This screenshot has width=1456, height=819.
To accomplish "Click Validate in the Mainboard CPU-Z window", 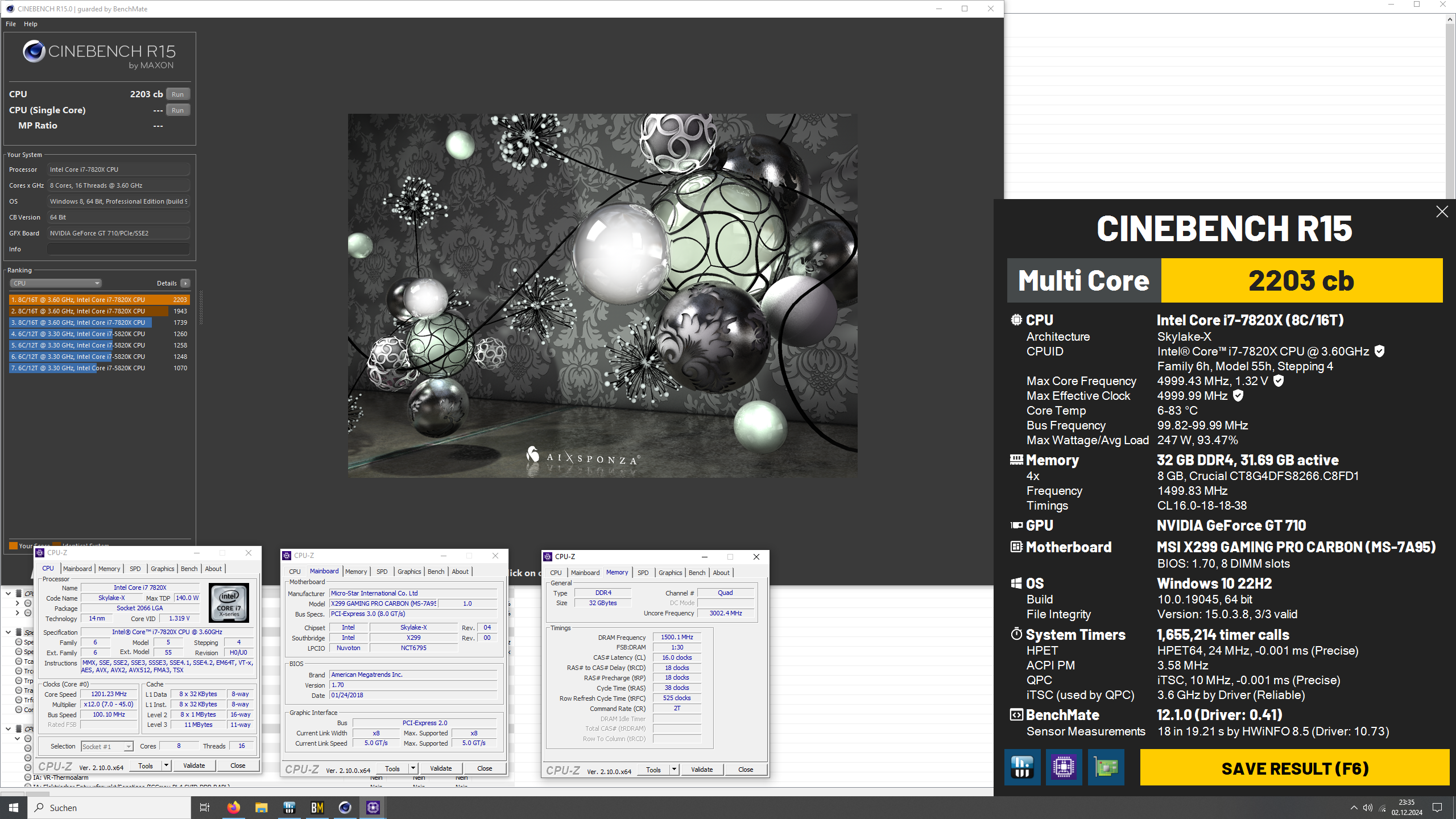I will 441,768.
